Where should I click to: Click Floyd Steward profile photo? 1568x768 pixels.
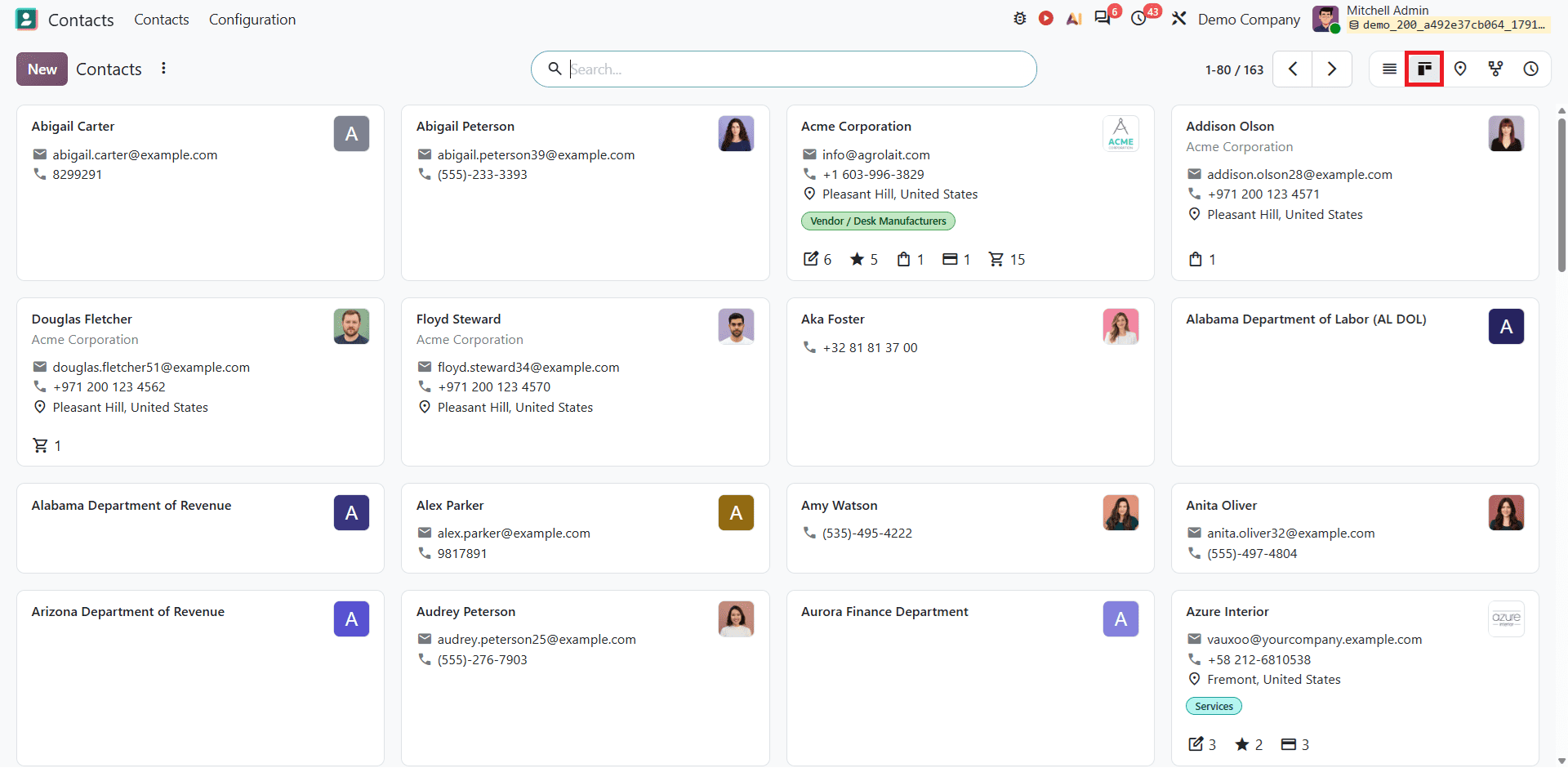[x=736, y=327]
